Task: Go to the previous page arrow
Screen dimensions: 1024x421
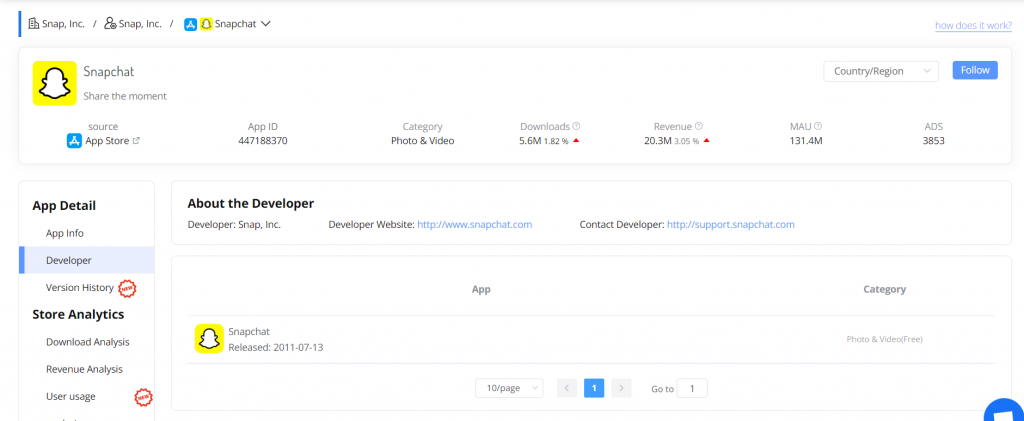Action: 567,388
